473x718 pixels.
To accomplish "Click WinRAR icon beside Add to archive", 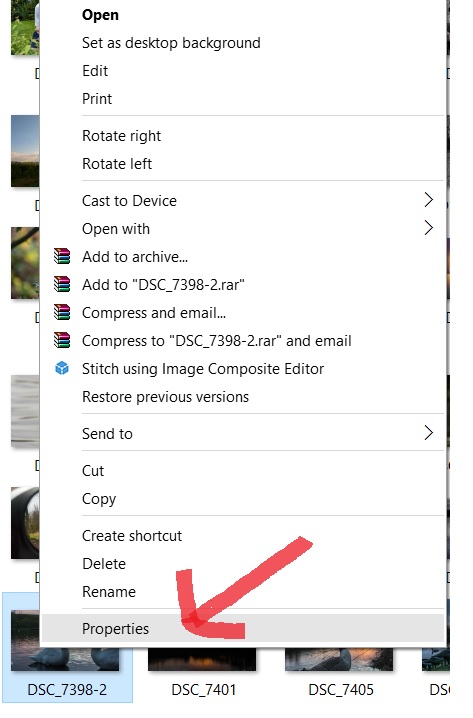I will pyautogui.click(x=62, y=256).
